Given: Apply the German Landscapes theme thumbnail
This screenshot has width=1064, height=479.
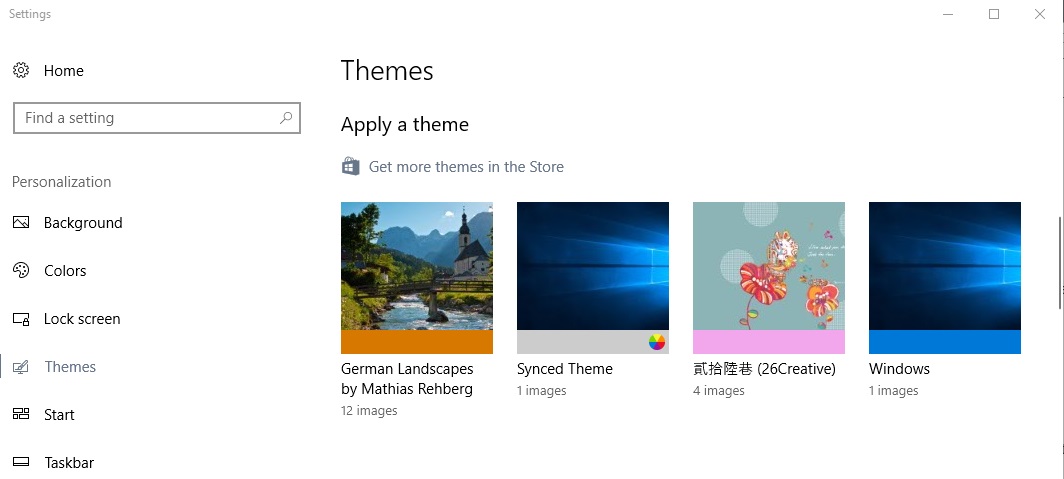Looking at the screenshot, I should pos(417,266).
